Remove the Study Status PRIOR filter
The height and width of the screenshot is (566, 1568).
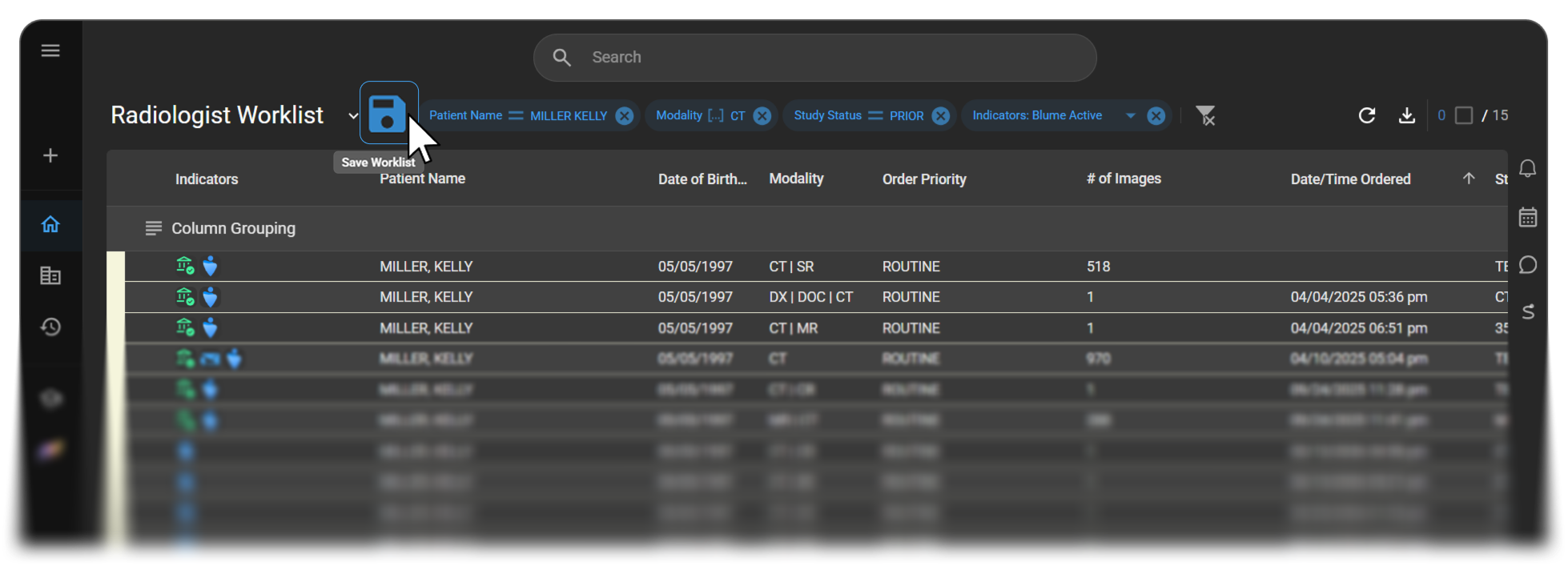click(x=941, y=116)
